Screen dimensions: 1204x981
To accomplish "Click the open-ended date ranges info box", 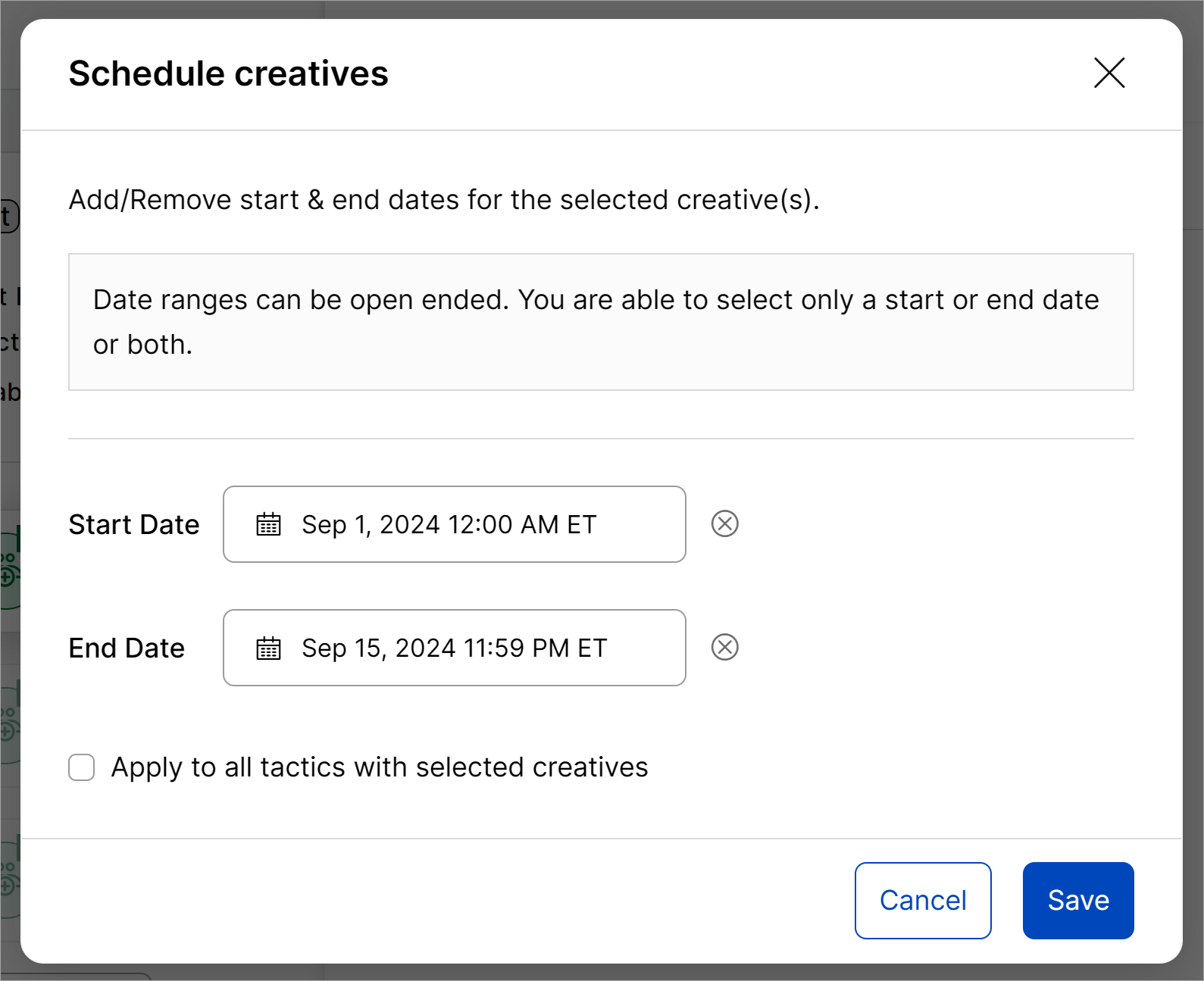I will tap(600, 322).
